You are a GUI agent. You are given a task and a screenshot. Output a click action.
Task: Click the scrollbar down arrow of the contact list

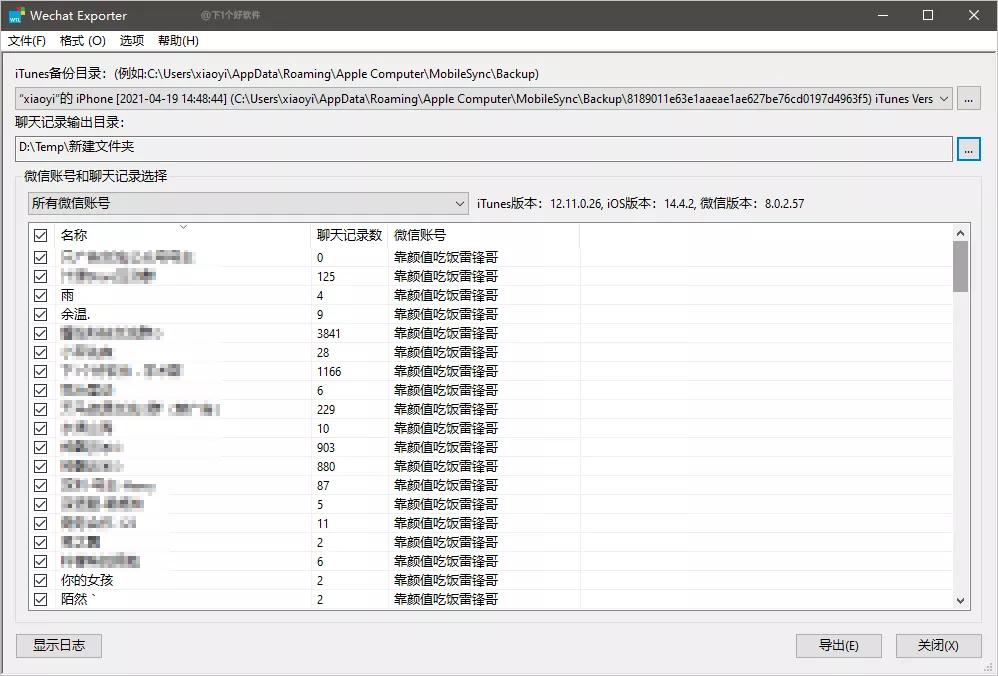961,600
